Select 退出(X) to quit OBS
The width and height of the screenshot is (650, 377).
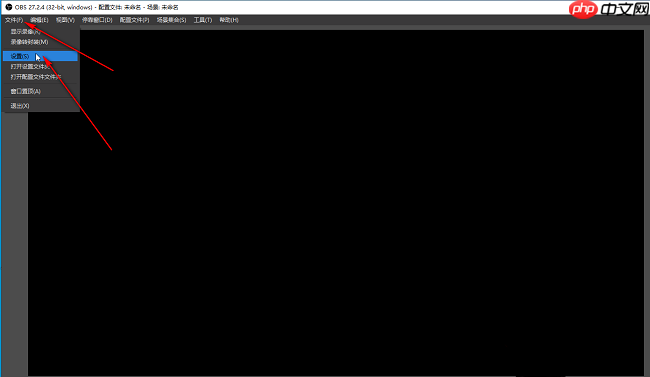pos(40,106)
